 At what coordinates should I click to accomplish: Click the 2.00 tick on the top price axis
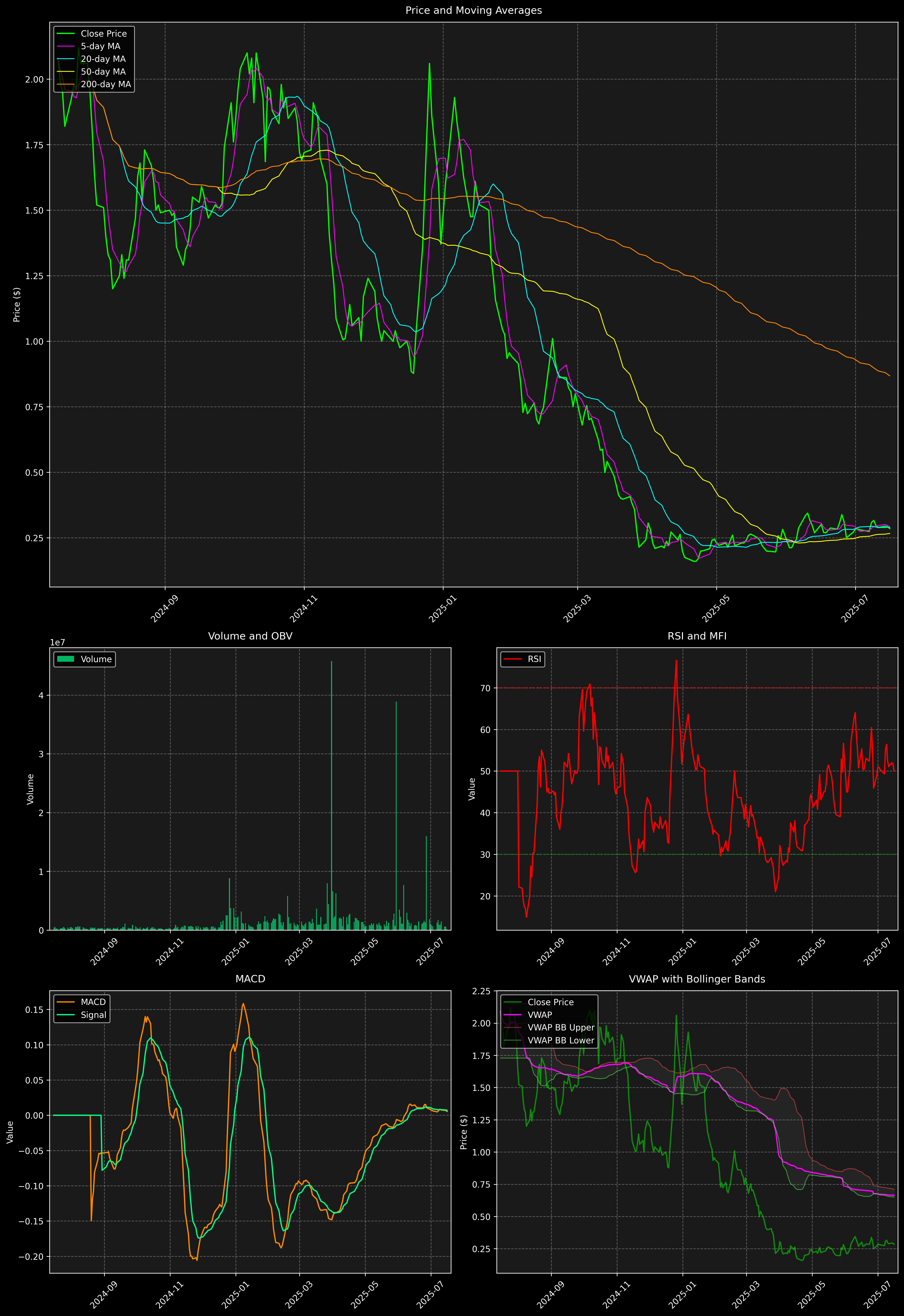point(35,79)
